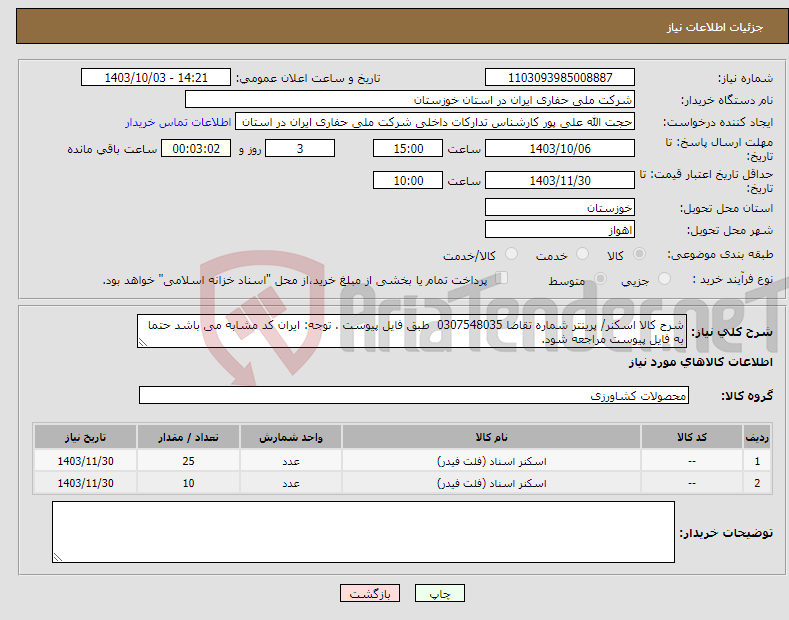This screenshot has height=620, width=789.
Task: Click the goods group field محصولات کشاورزی
Action: pos(414,396)
